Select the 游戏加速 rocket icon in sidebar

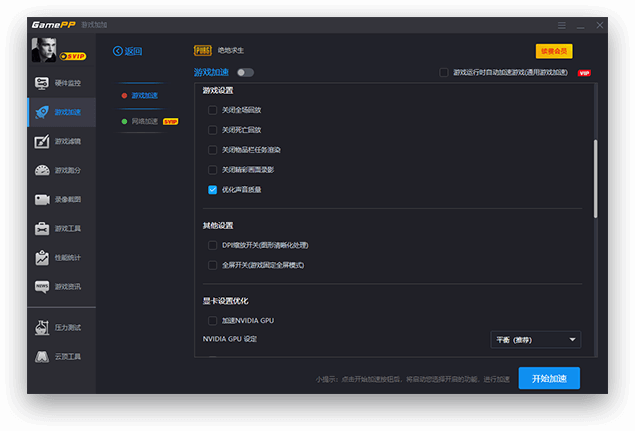42,113
